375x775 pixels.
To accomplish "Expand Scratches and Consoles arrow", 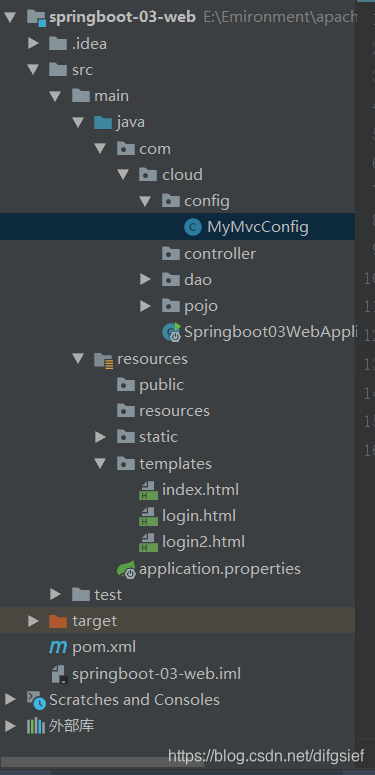I will pyautogui.click(x=10, y=699).
